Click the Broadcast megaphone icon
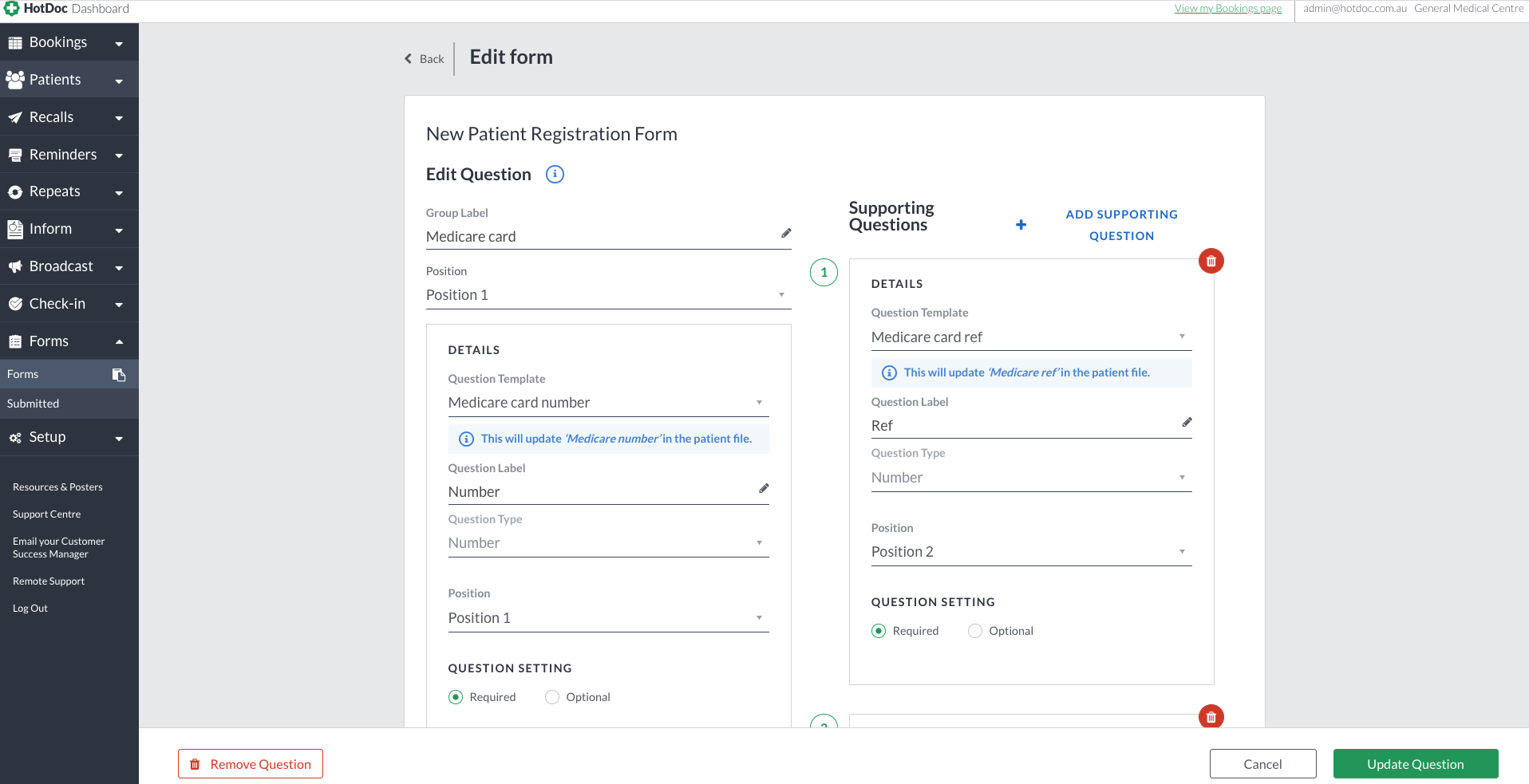The image size is (1529, 784). click(x=15, y=267)
